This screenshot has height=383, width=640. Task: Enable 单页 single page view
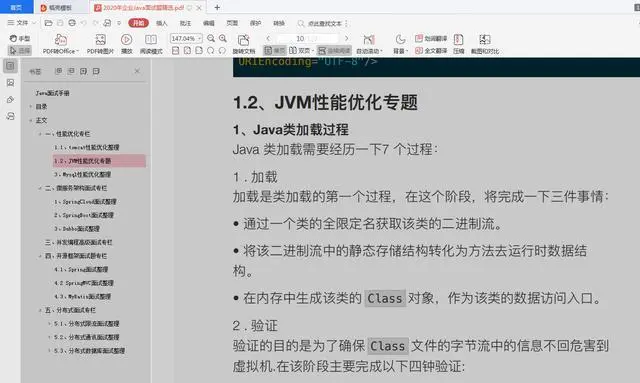275,51
